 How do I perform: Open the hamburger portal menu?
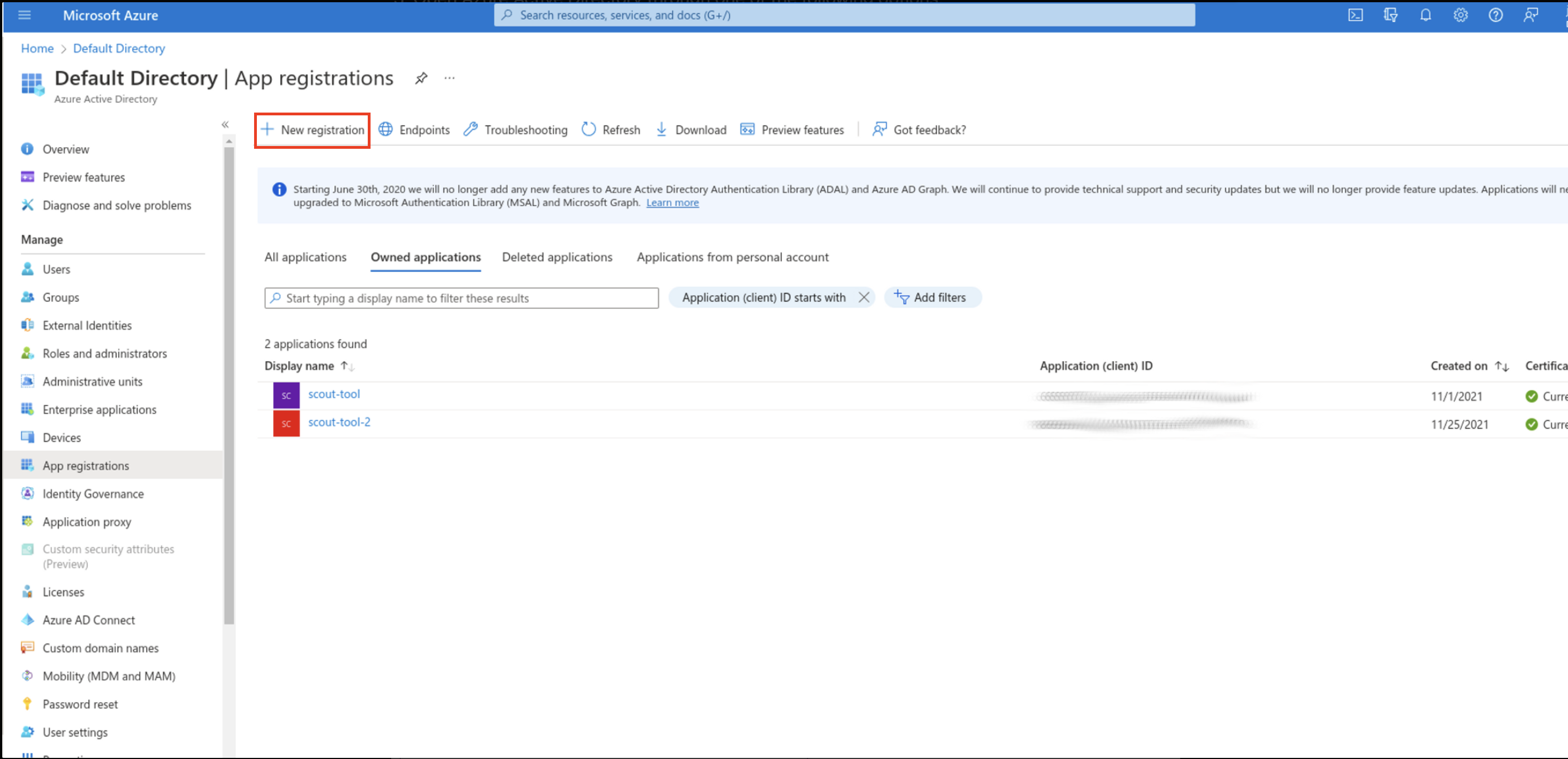pyautogui.click(x=25, y=15)
